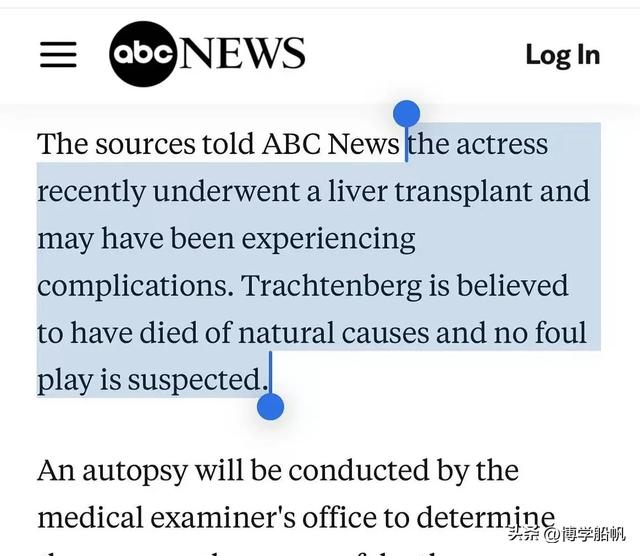This screenshot has height=556, width=640.
Task: Tap the word 'sources' at paragraph start
Action: tap(146, 145)
